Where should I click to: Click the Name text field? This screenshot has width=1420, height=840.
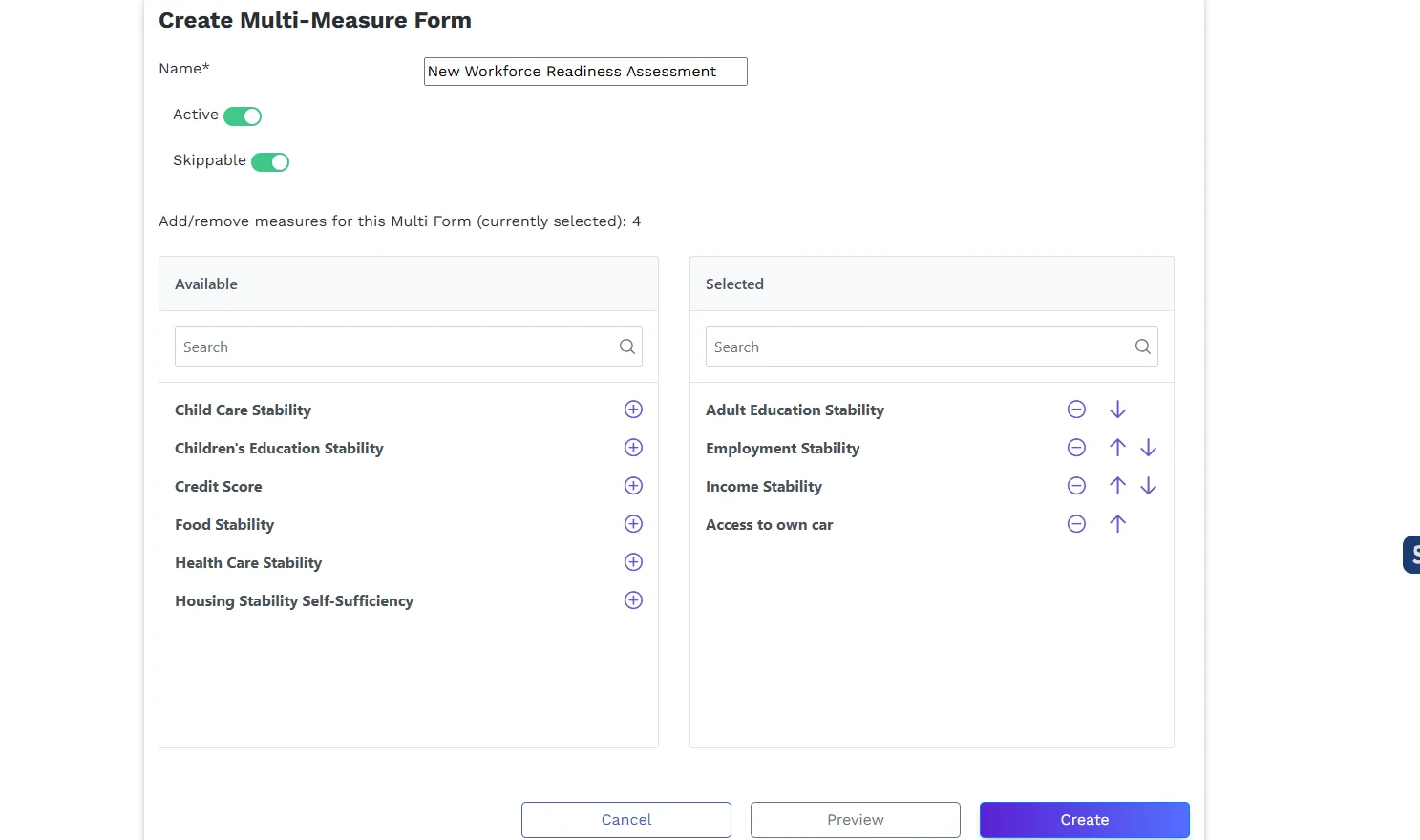tap(584, 72)
